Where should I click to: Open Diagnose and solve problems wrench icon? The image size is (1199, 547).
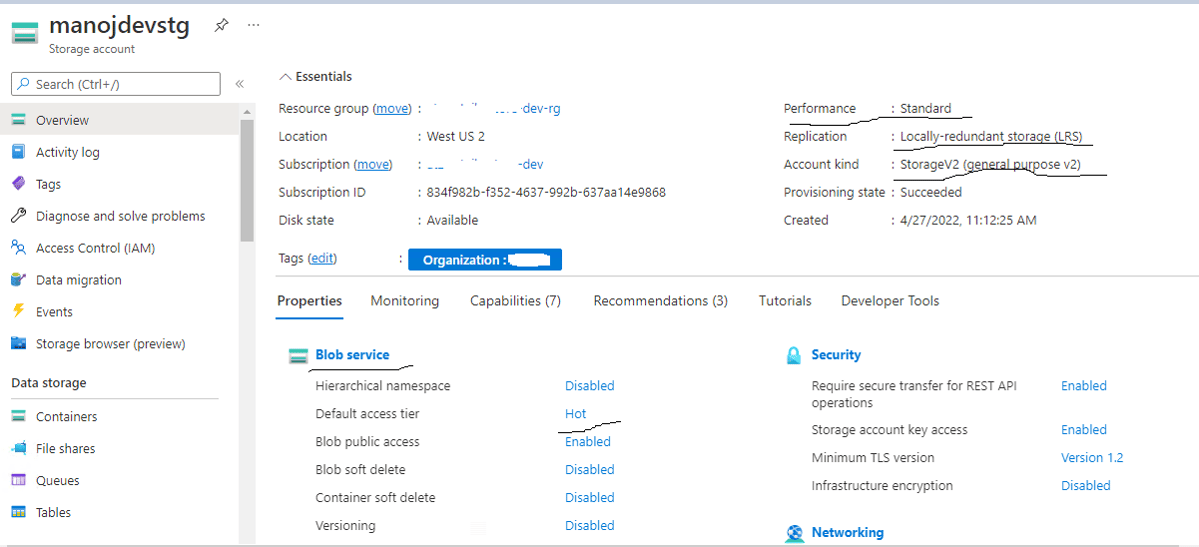pos(18,216)
